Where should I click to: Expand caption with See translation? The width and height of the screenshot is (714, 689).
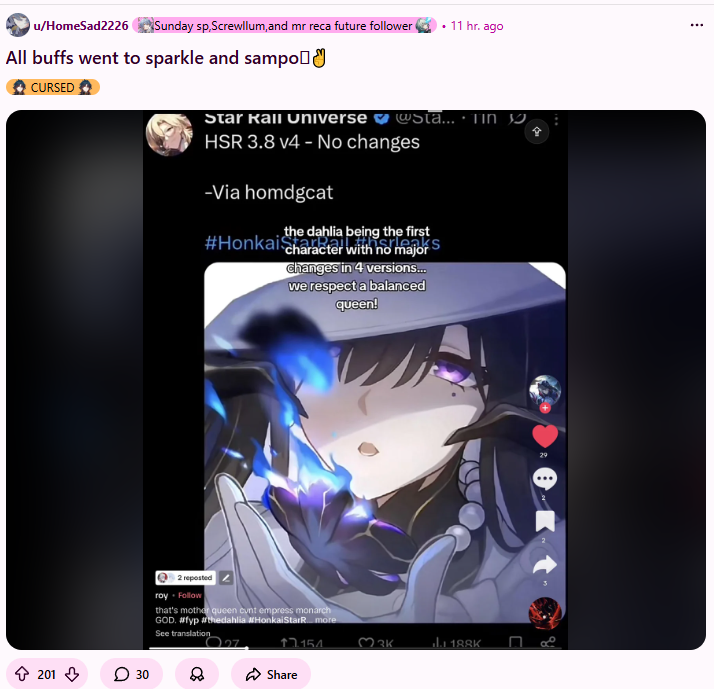point(183,633)
